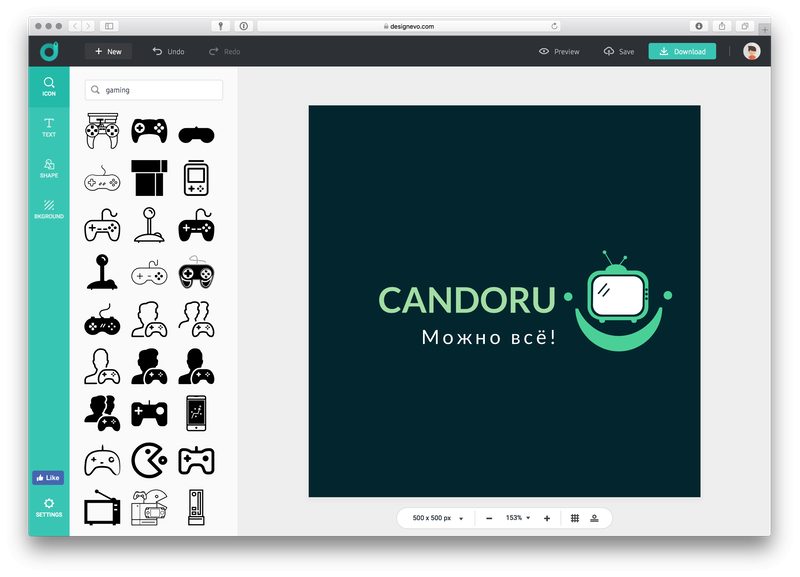The image size is (800, 577).
Task: Toggle the canvas grid display
Action: pos(575,518)
